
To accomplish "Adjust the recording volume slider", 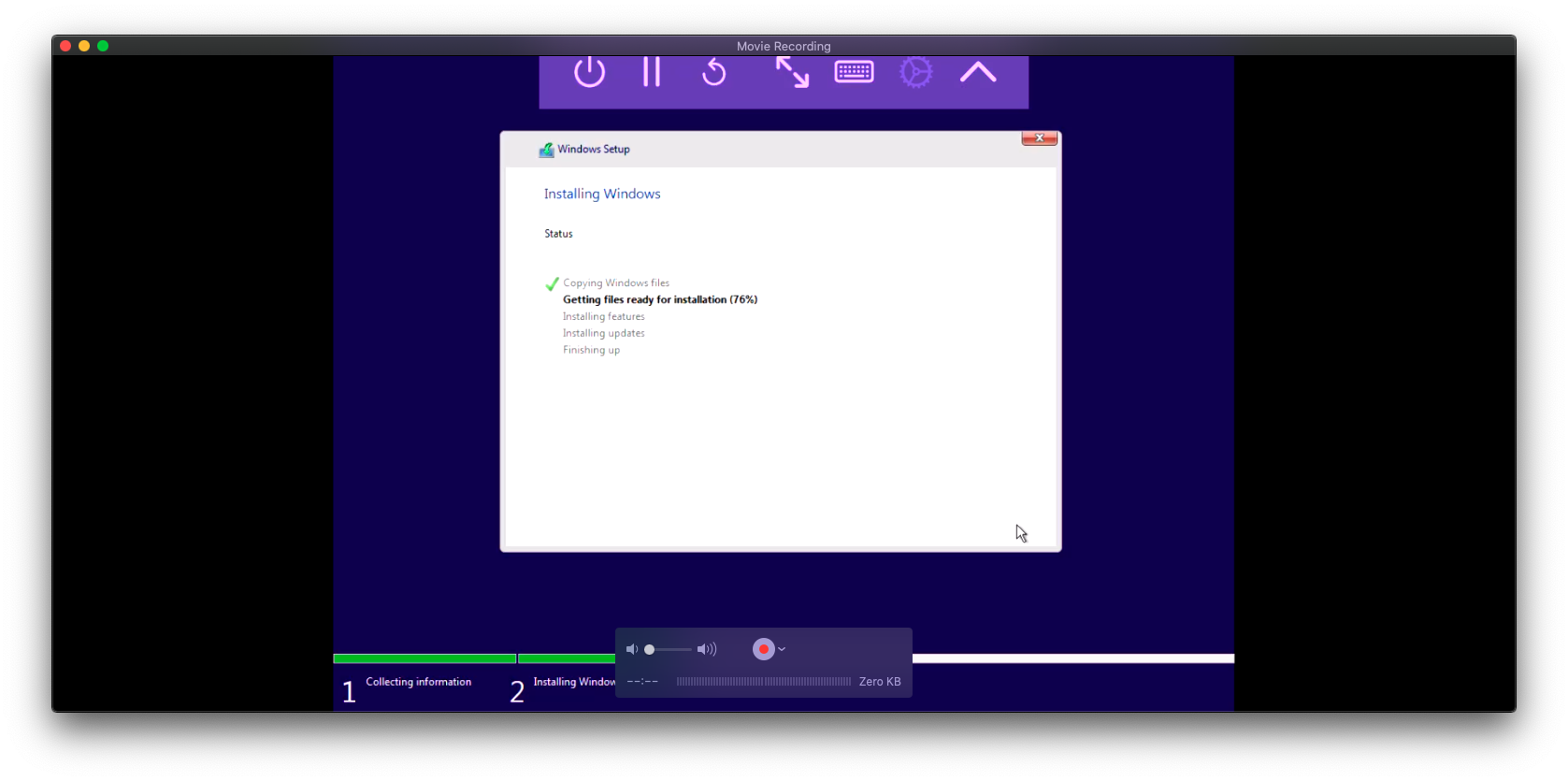I will coord(668,649).
